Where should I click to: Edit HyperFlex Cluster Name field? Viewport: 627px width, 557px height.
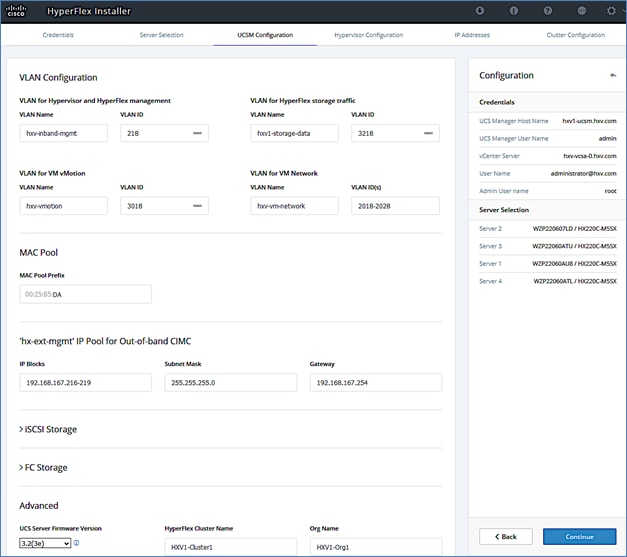pos(231,547)
